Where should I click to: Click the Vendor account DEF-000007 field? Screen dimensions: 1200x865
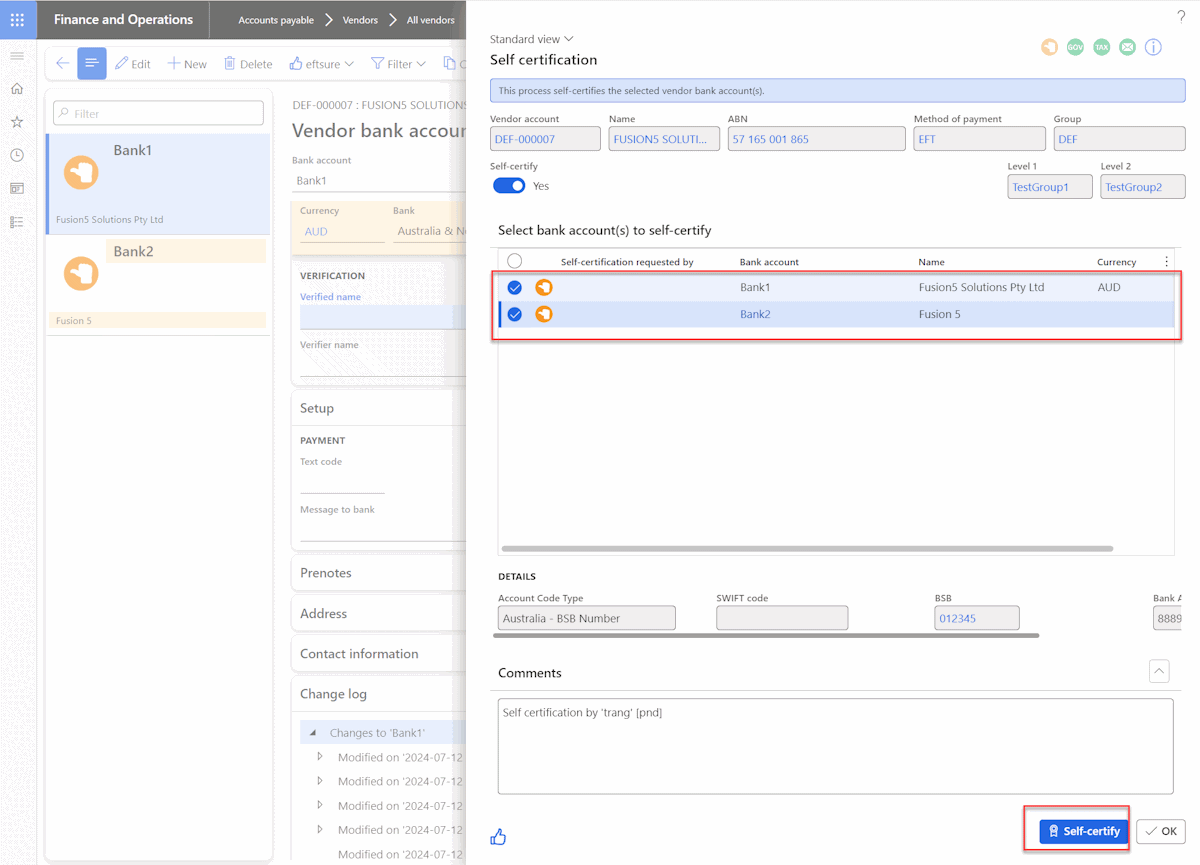545,139
